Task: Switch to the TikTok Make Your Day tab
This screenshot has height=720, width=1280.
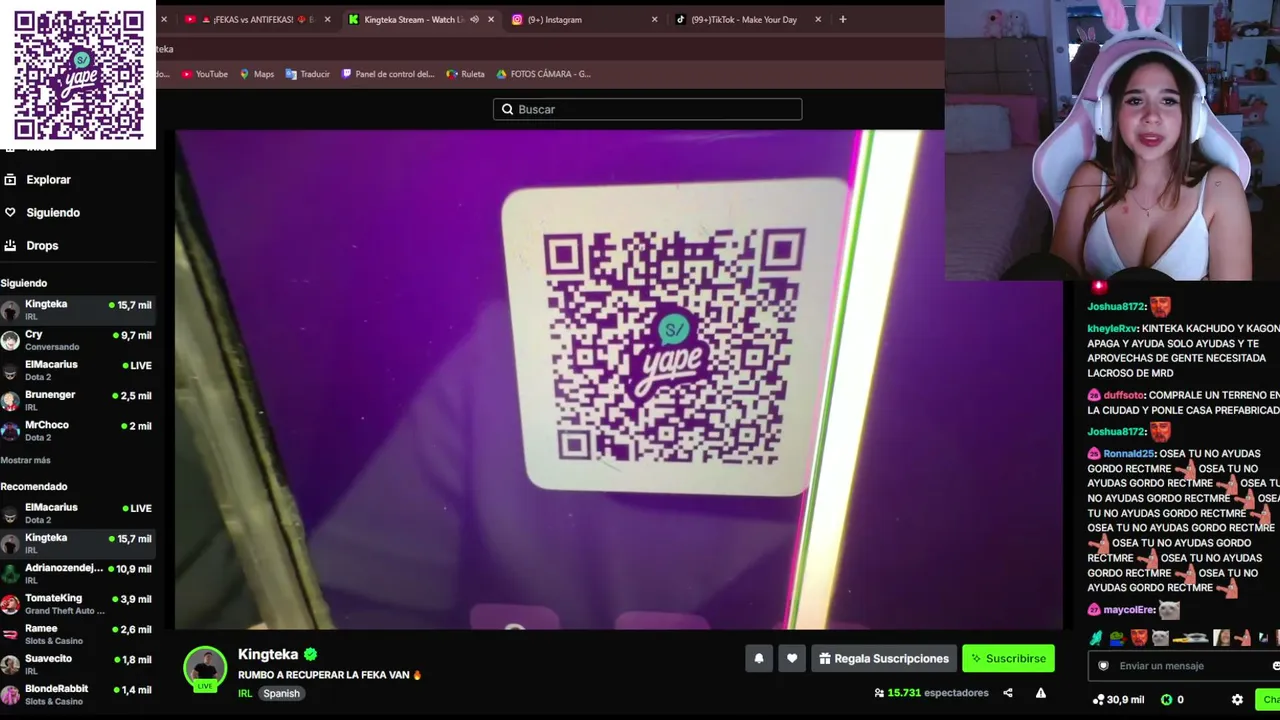Action: click(747, 19)
